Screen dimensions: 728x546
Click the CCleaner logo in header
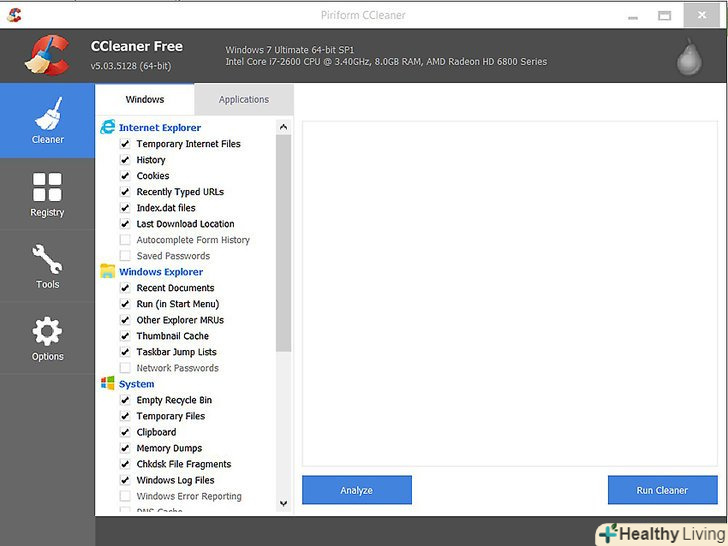[x=47, y=56]
